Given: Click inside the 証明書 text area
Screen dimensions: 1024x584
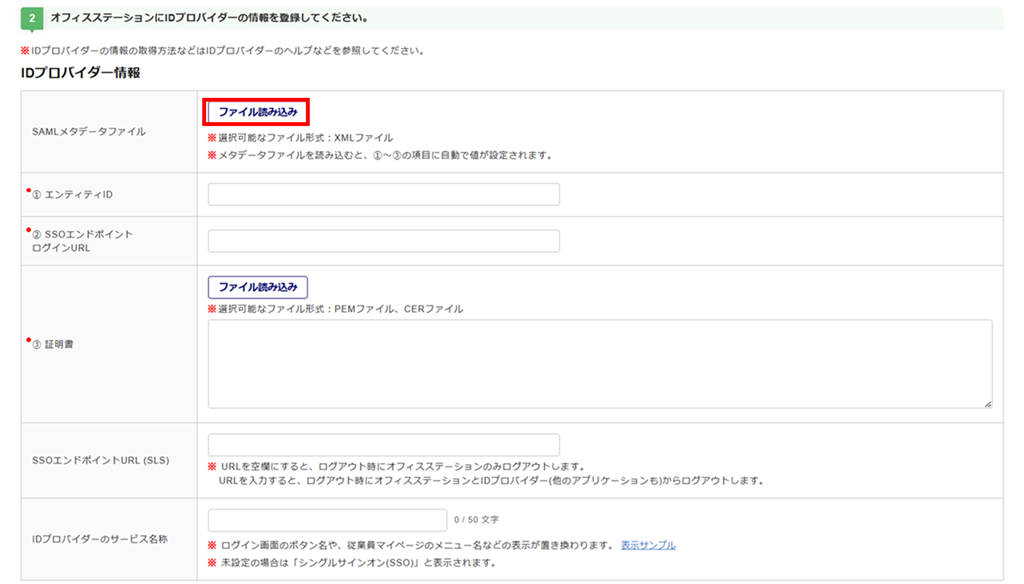Looking at the screenshot, I should click(x=600, y=364).
